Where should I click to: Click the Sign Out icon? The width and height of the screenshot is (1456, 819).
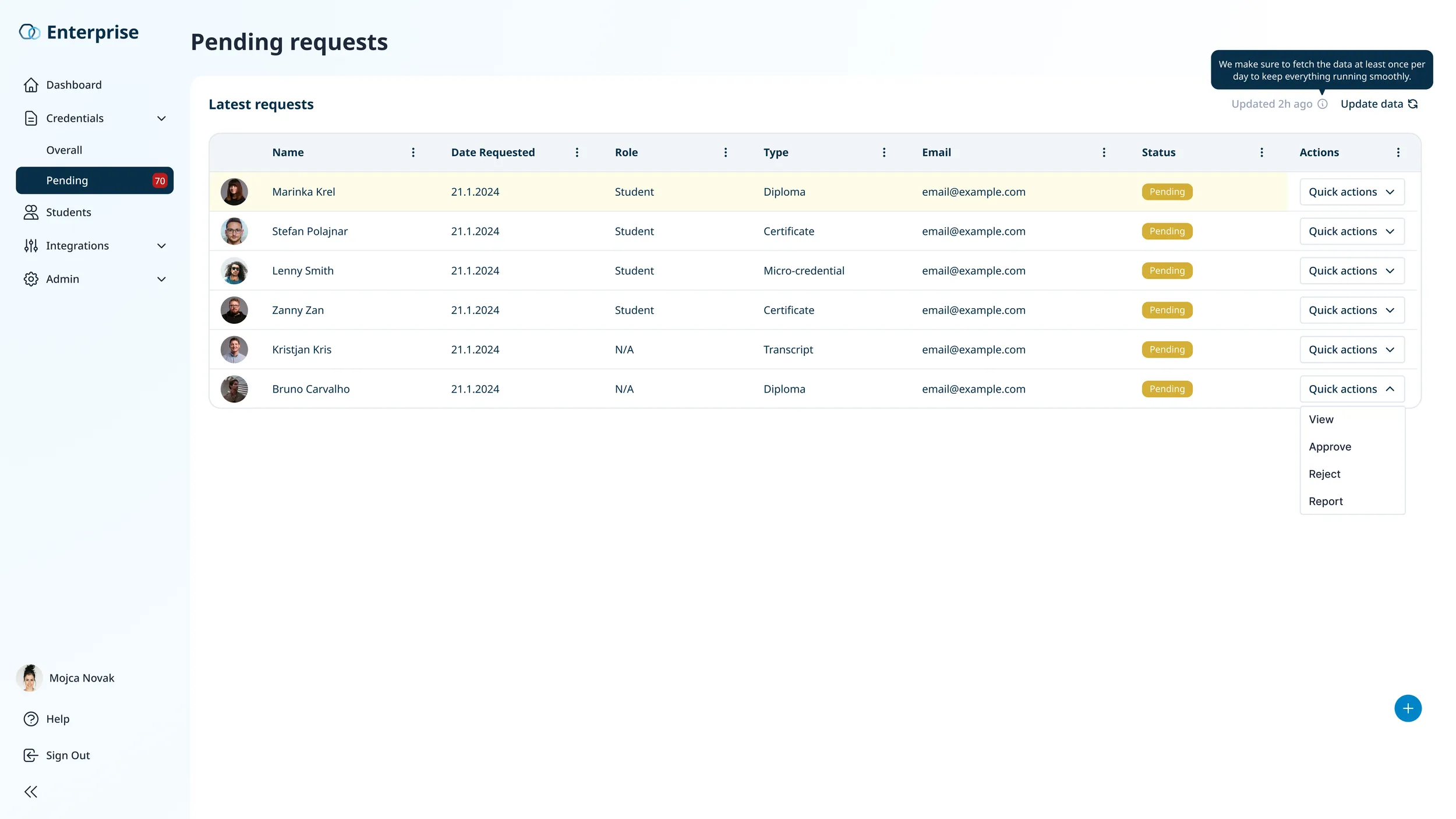coord(31,756)
